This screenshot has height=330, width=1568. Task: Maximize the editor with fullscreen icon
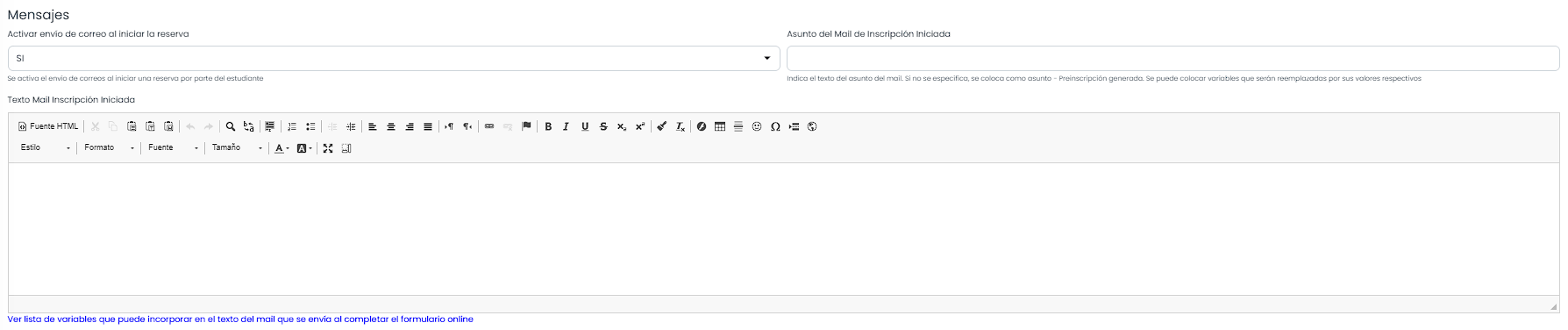(x=328, y=148)
